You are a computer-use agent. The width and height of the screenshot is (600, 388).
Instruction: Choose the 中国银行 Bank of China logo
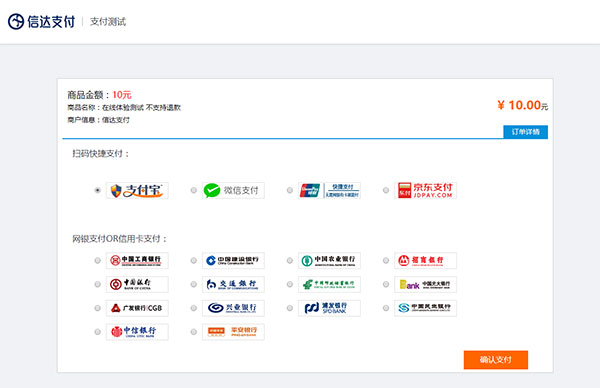point(137,284)
